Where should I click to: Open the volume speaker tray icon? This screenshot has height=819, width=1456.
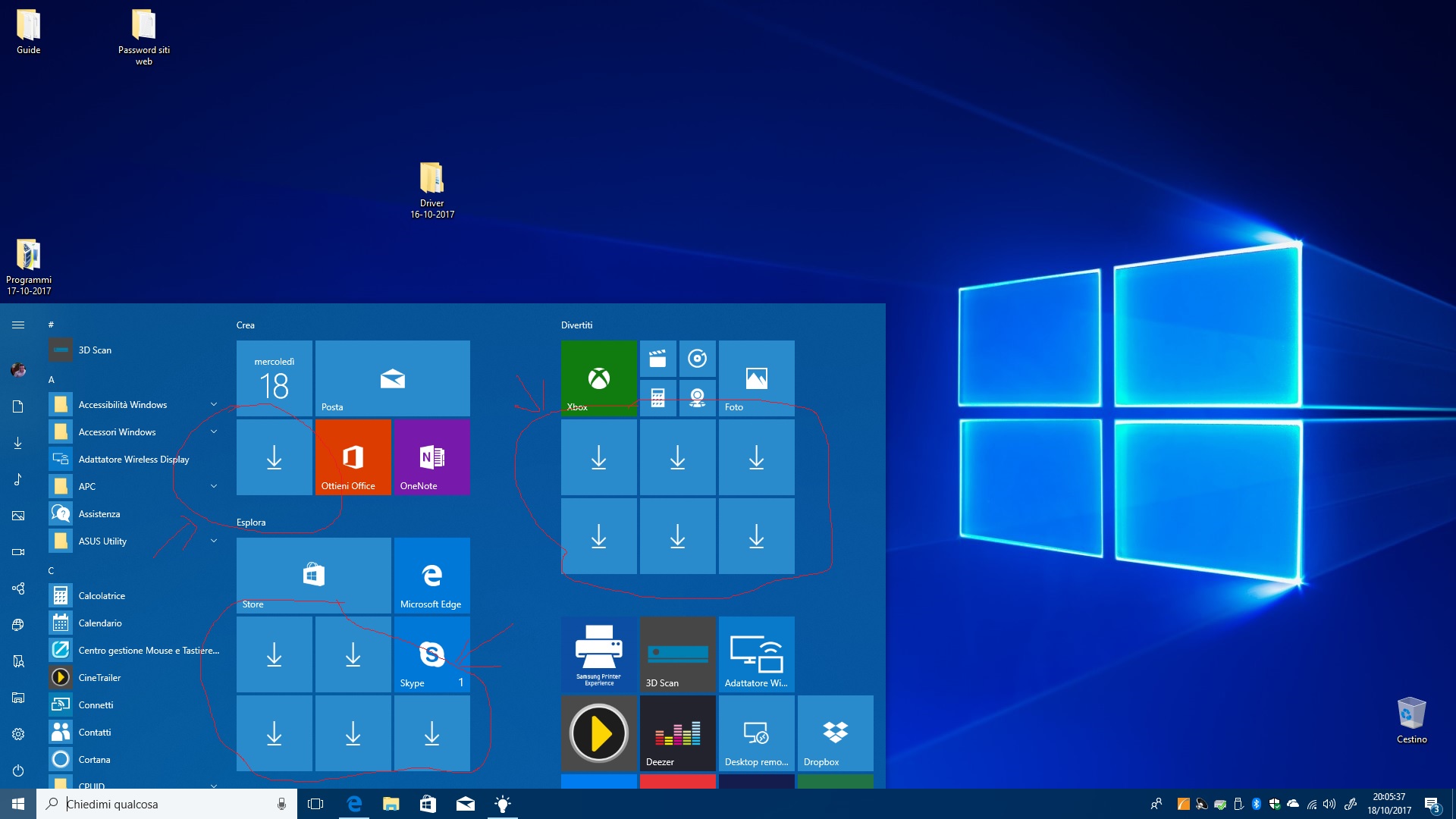[1329, 804]
